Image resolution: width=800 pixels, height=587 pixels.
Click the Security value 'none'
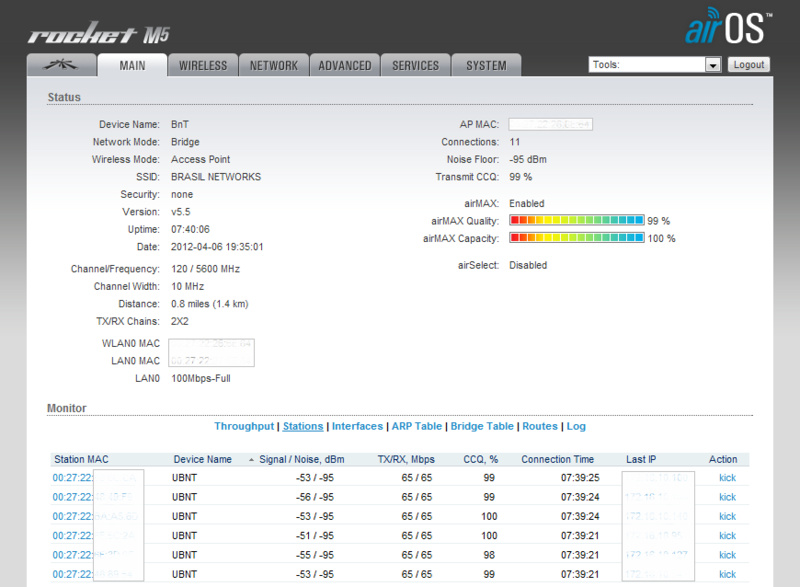(182, 194)
